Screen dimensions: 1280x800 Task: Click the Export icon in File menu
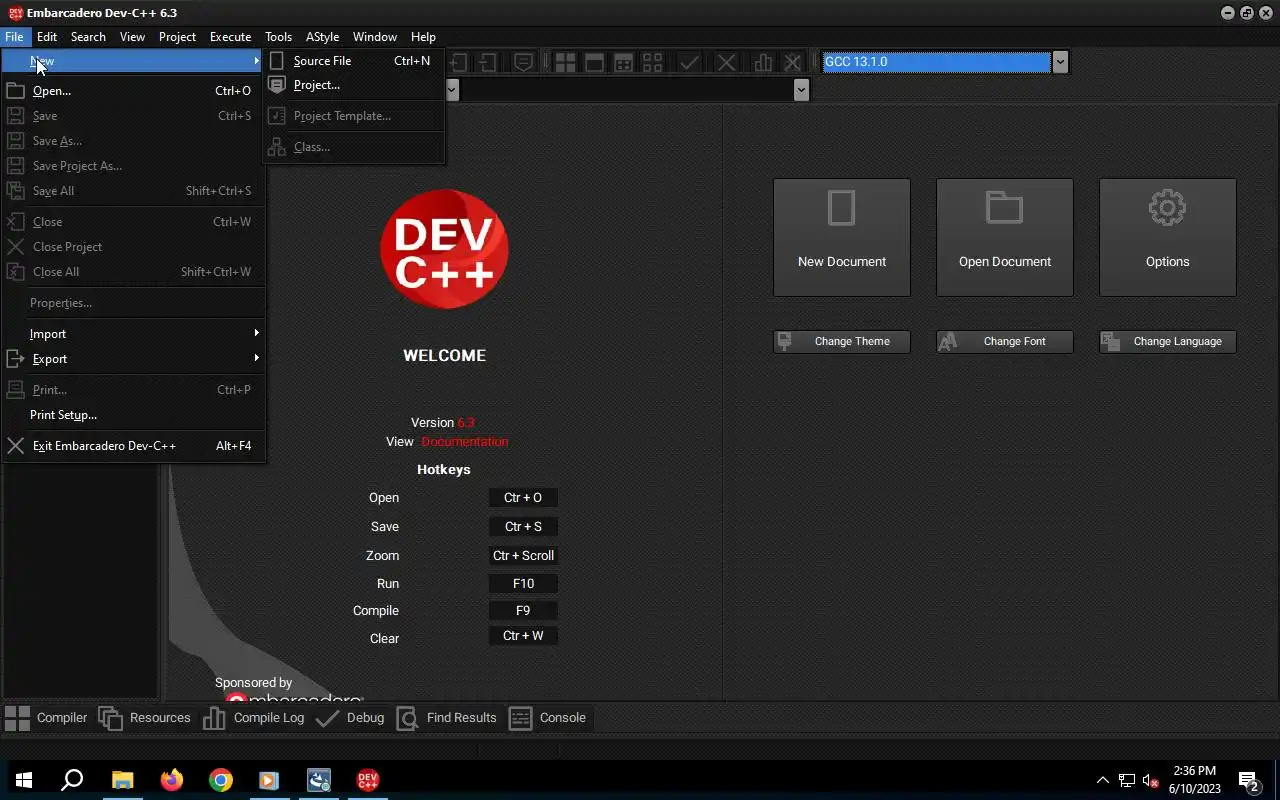point(15,359)
